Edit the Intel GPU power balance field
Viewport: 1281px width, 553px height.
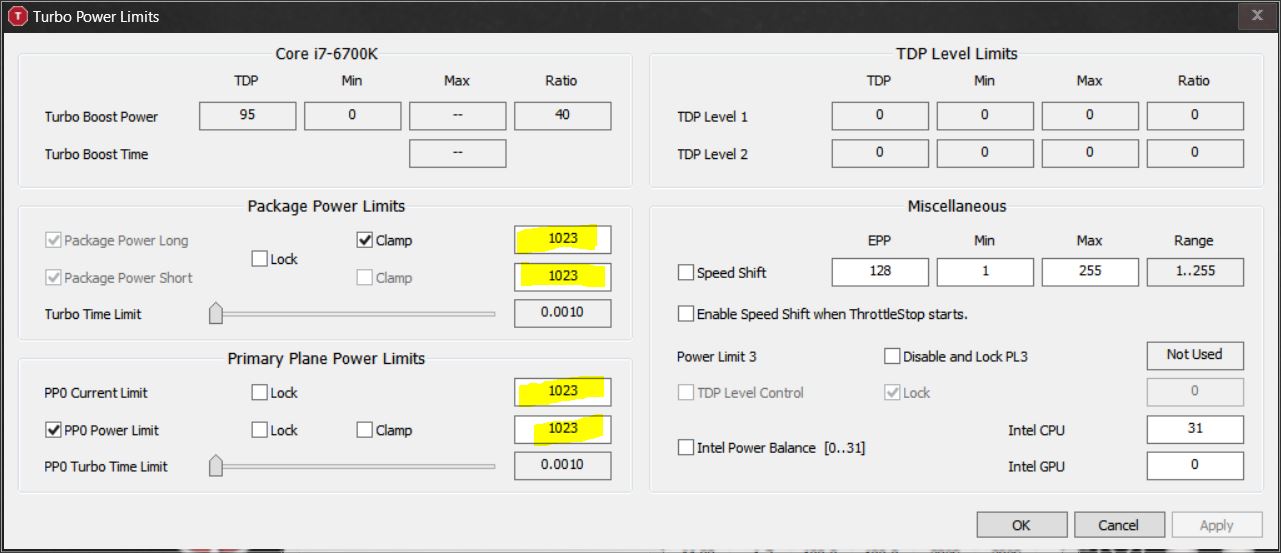click(x=1195, y=465)
